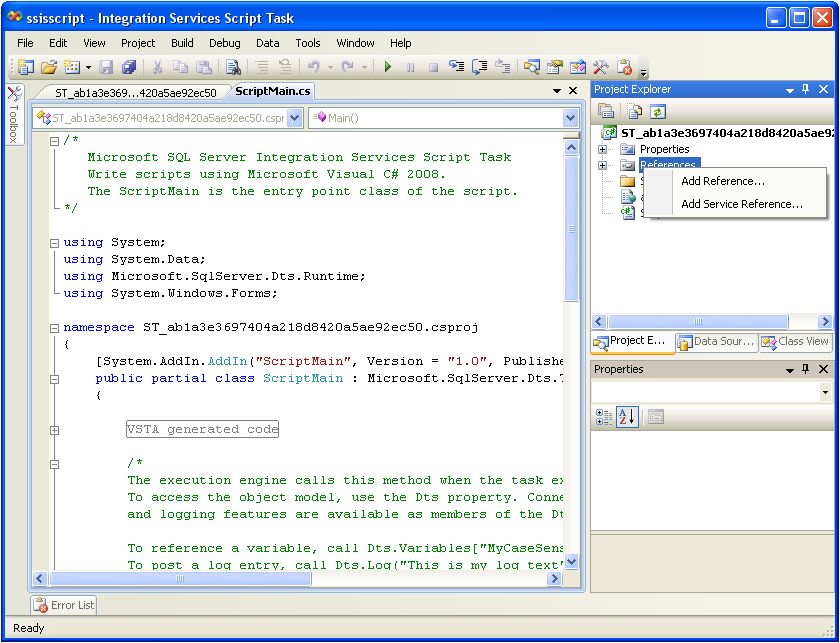Click the Save All toolbar icon
The image size is (840, 643).
(x=129, y=67)
